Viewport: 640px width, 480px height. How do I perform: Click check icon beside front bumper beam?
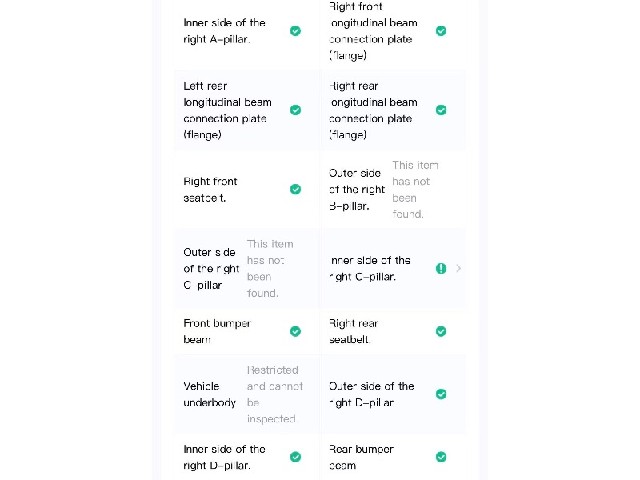click(296, 331)
